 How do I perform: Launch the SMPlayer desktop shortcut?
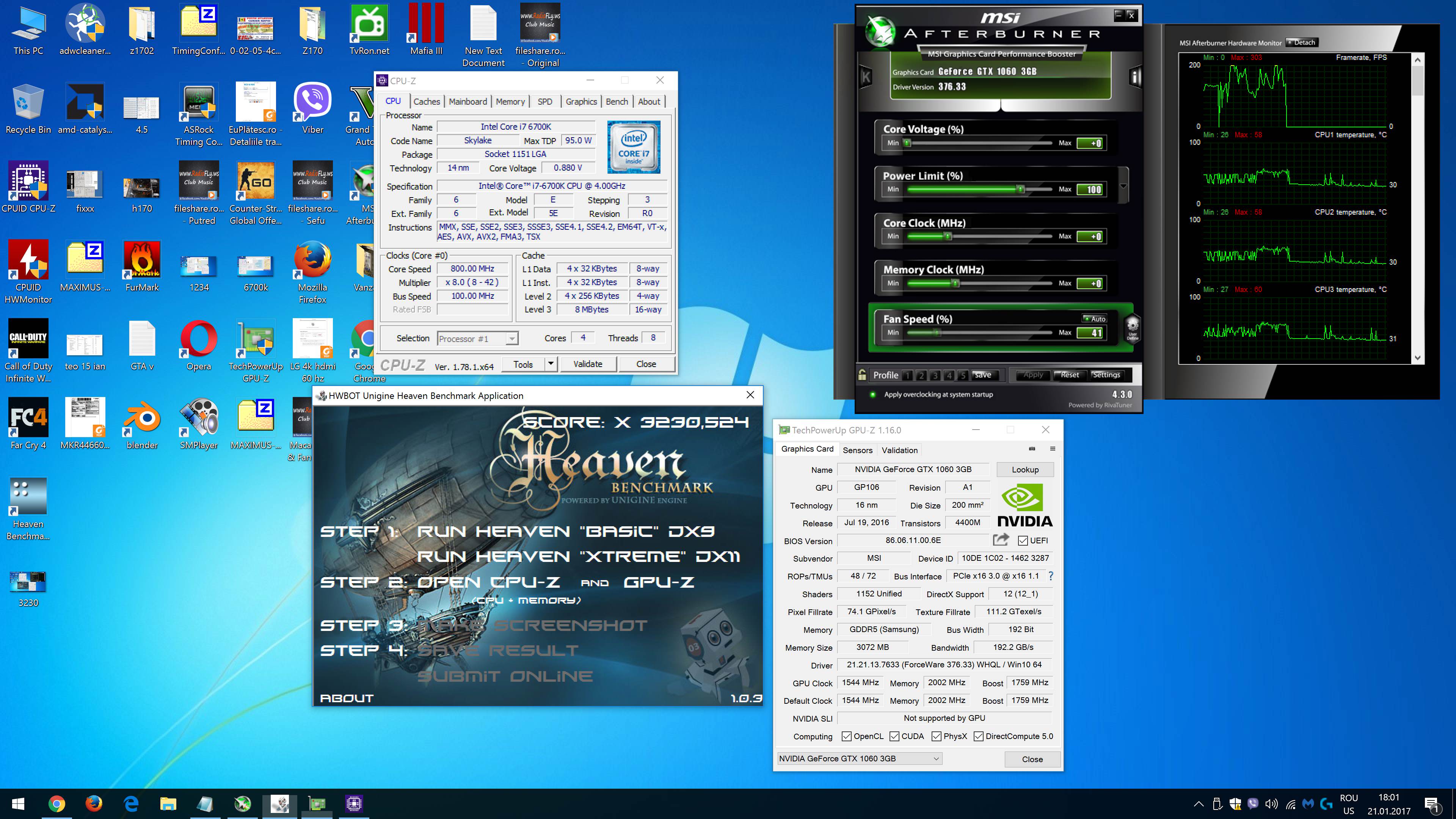click(199, 424)
